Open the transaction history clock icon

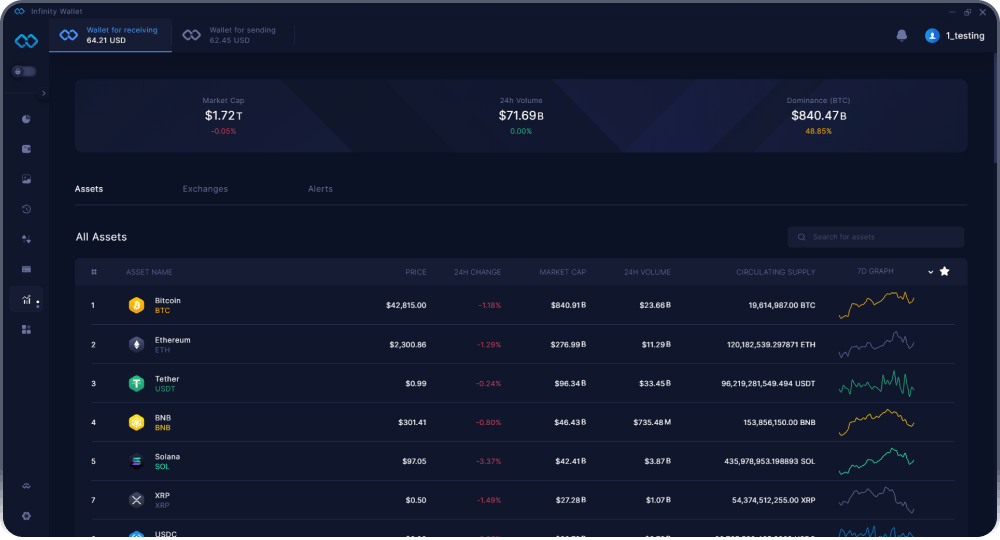(26, 209)
